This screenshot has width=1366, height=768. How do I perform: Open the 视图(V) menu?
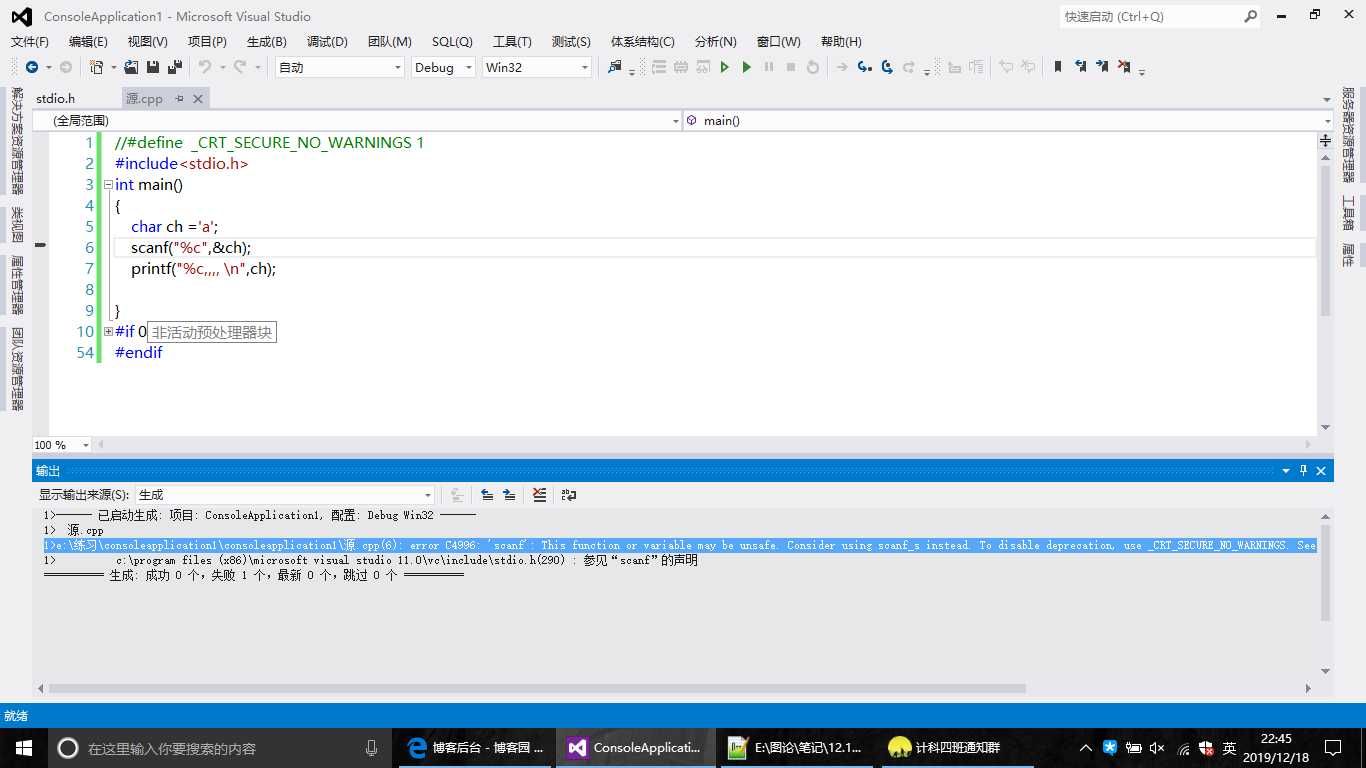148,41
